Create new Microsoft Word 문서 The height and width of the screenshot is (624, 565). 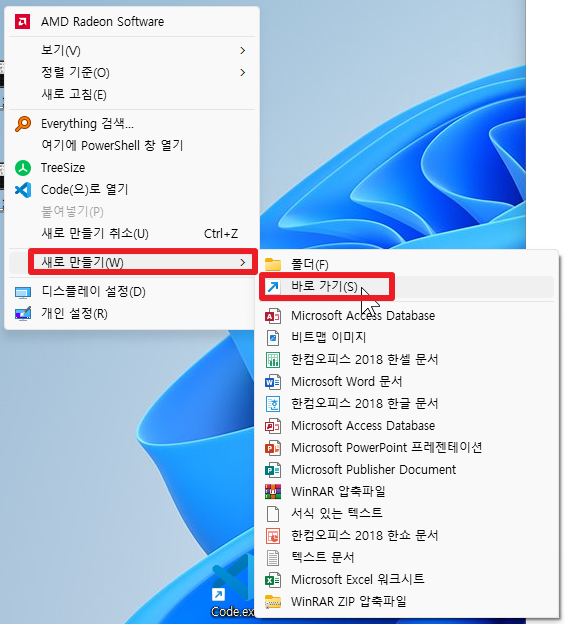click(406, 382)
